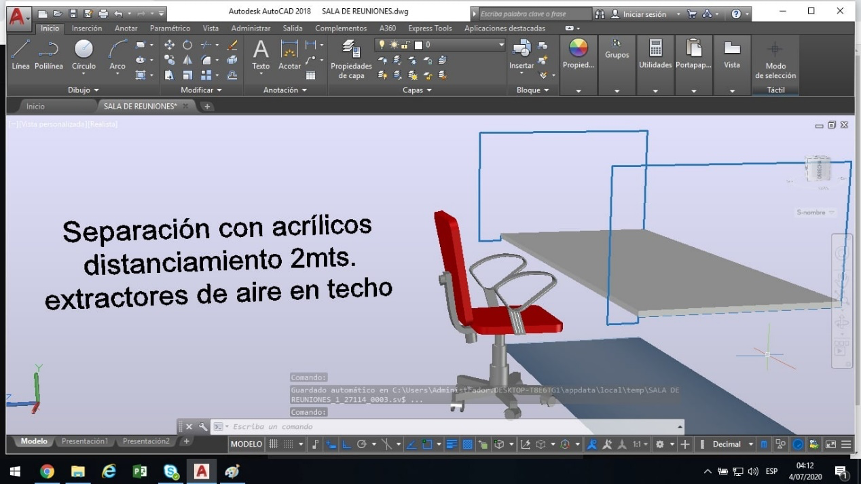This screenshot has height=485, width=862.
Task: Toggle MODELO space button in status bar
Action: click(246, 444)
